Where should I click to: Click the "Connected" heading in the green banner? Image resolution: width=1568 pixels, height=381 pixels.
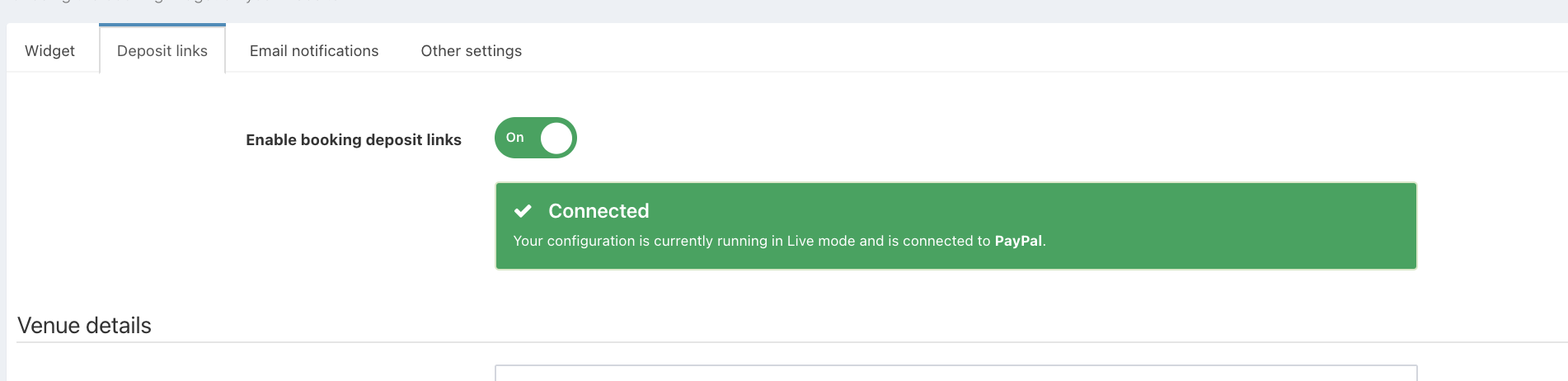click(599, 211)
